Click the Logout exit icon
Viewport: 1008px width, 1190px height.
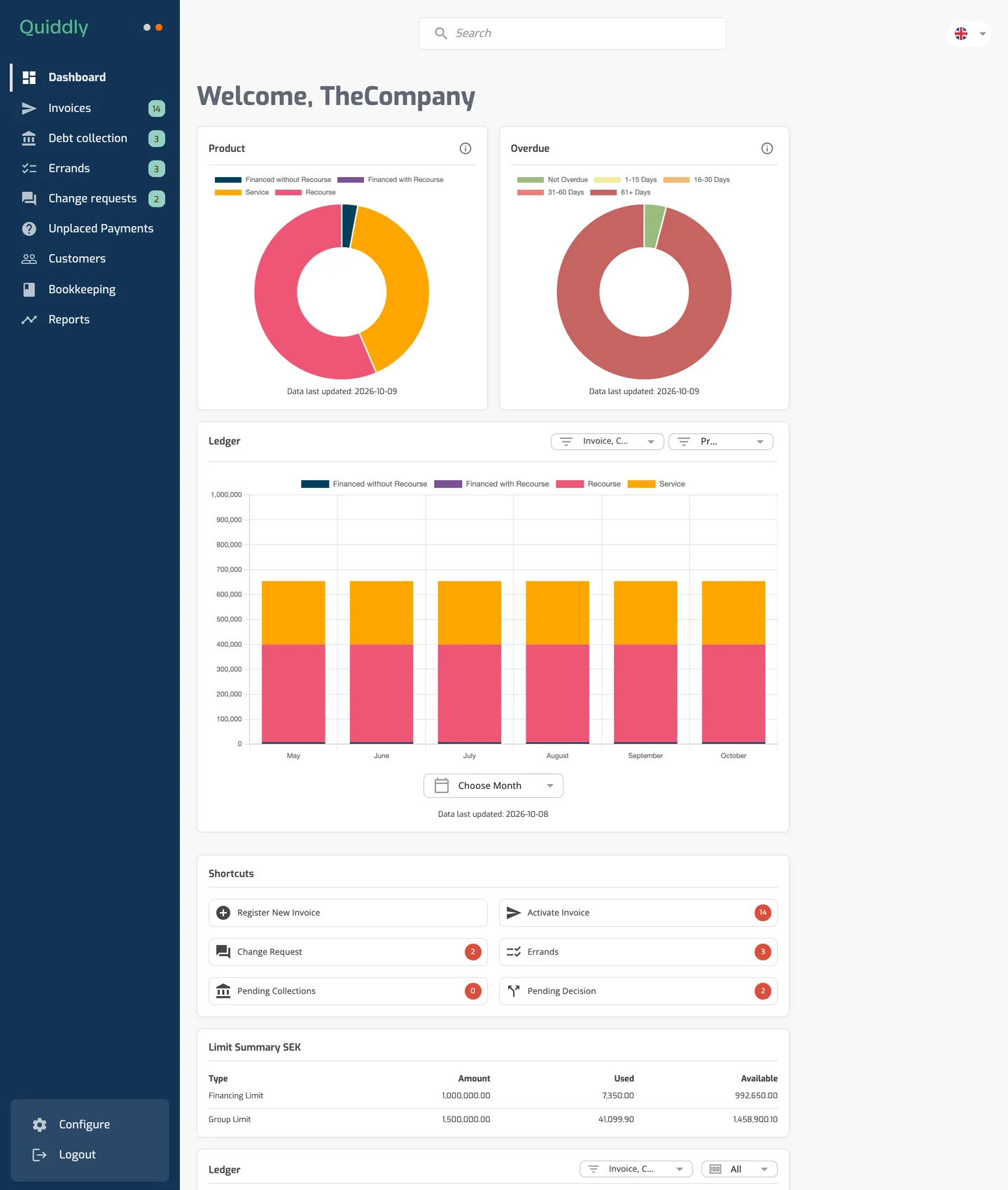coord(40,1155)
